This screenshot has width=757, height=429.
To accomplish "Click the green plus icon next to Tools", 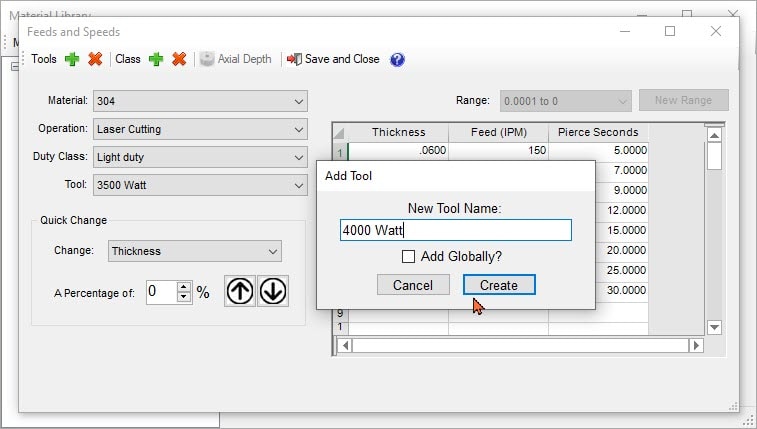I will pos(72,59).
